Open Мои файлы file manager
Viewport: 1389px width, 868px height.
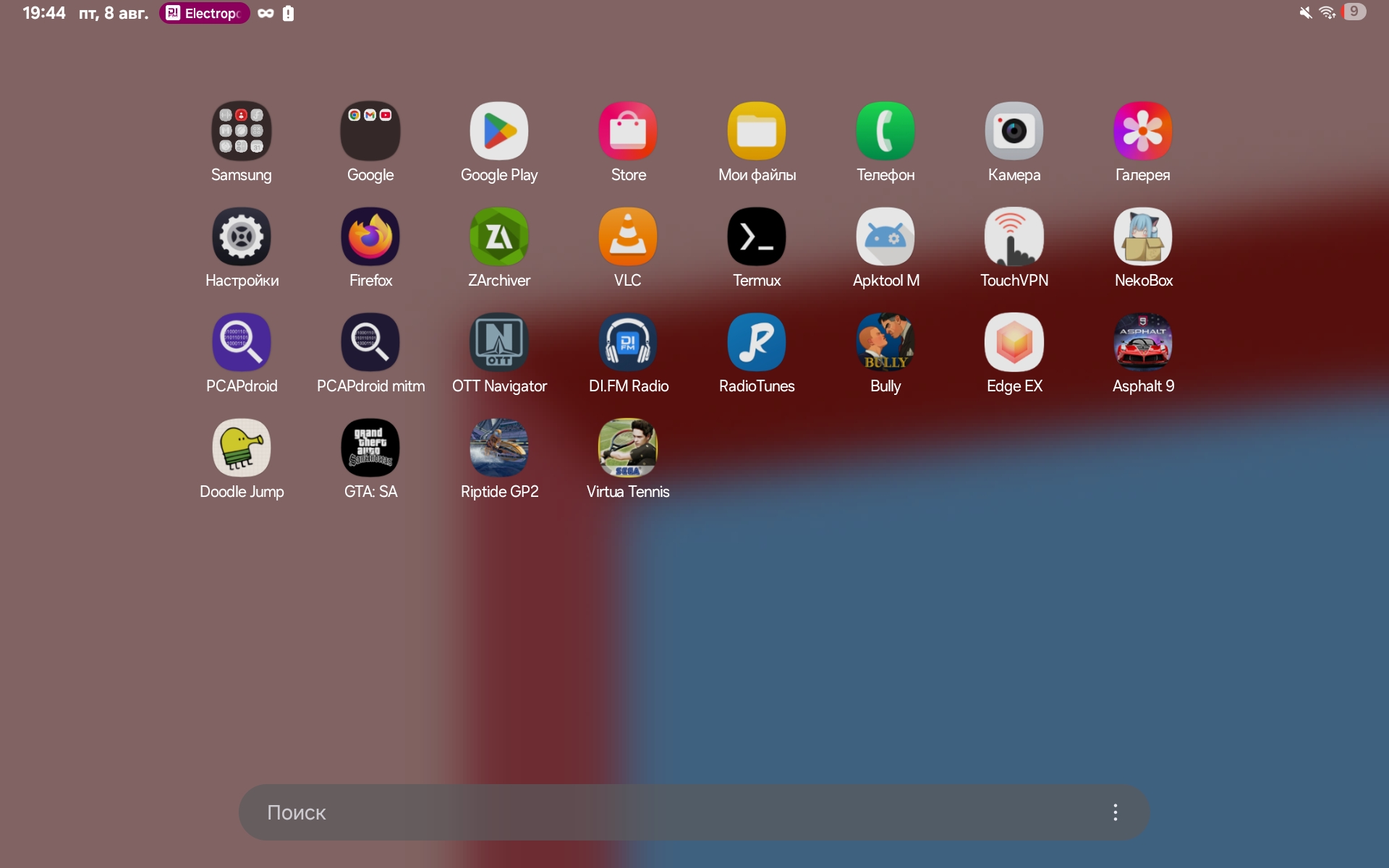coord(757,131)
